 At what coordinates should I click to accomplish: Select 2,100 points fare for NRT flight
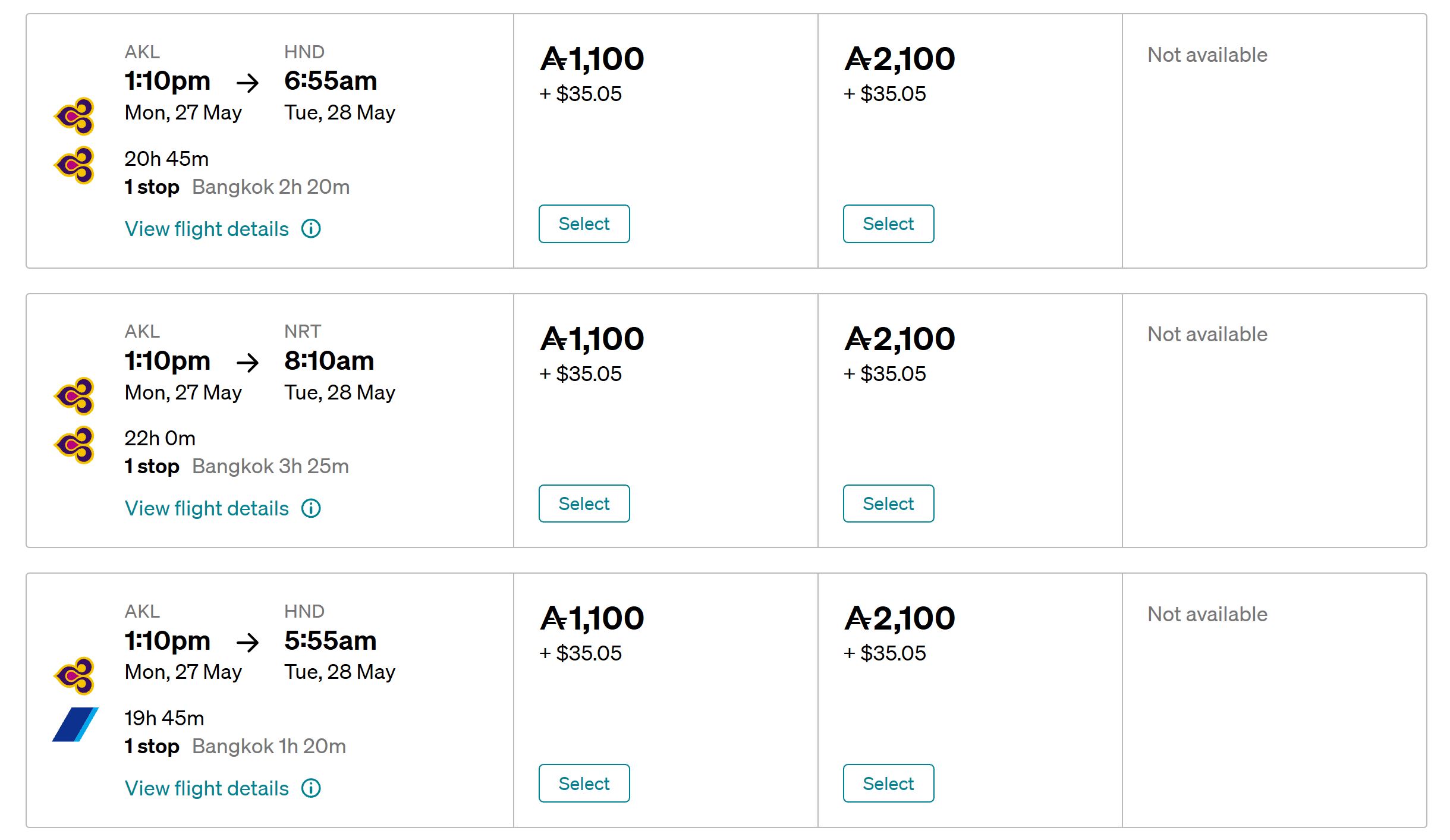pyautogui.click(x=888, y=504)
